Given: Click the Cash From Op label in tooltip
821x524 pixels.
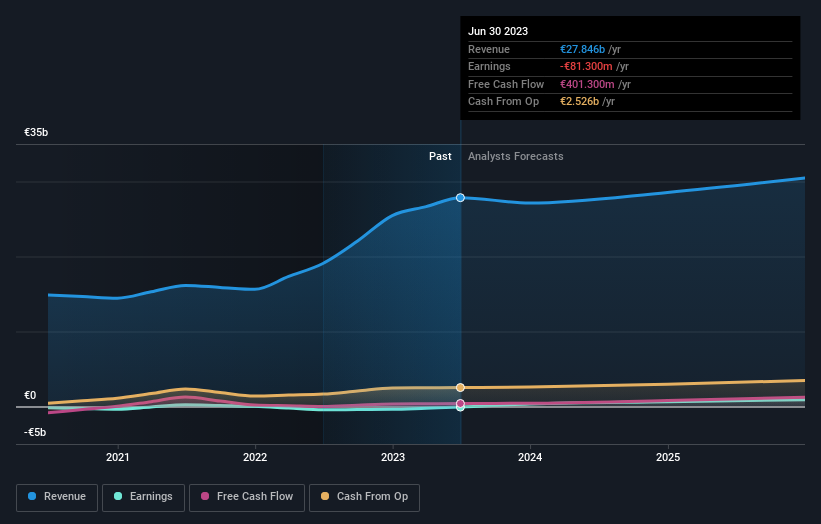Looking at the screenshot, I should (503, 102).
